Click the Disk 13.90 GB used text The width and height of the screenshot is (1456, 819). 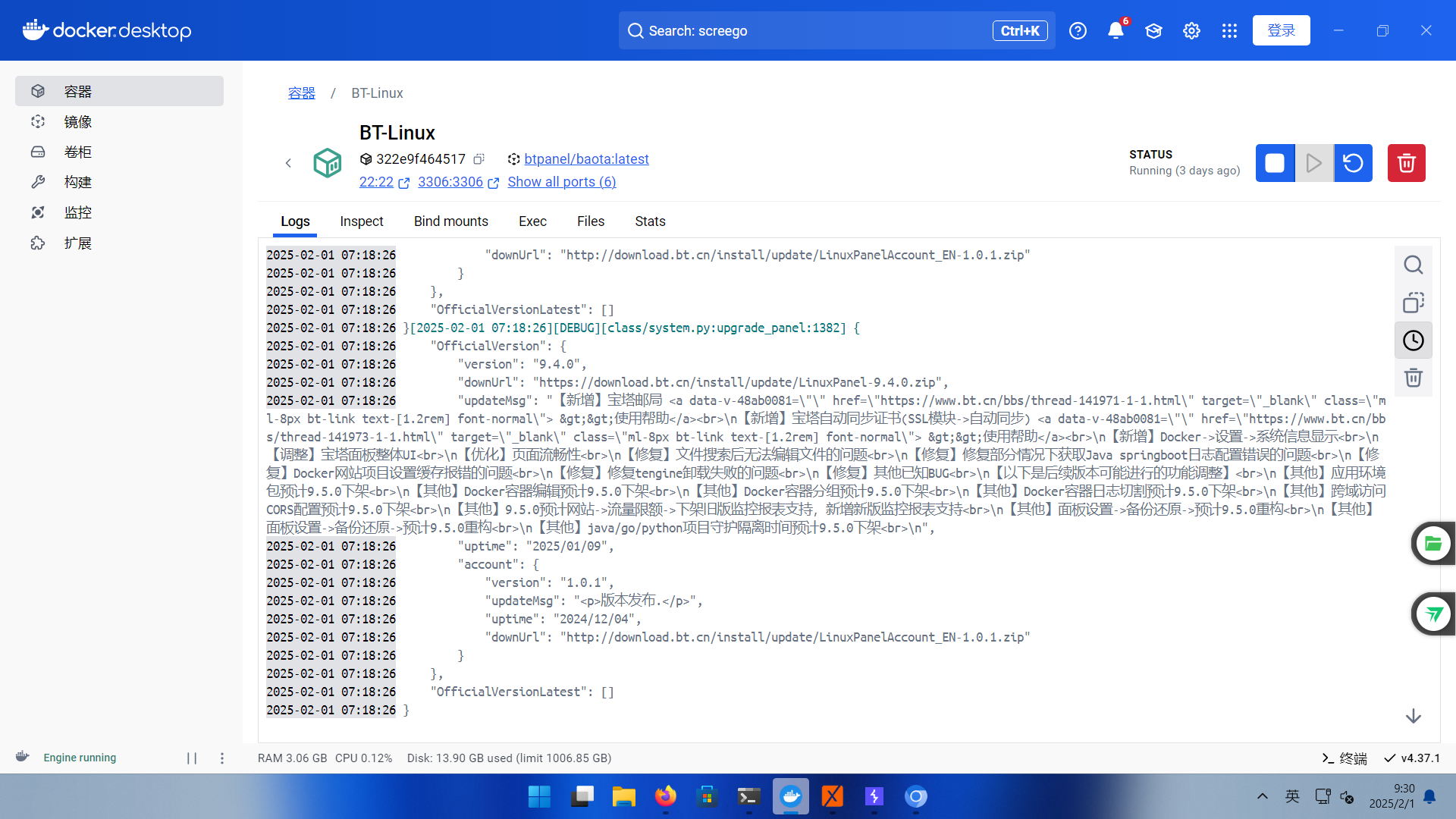509,758
